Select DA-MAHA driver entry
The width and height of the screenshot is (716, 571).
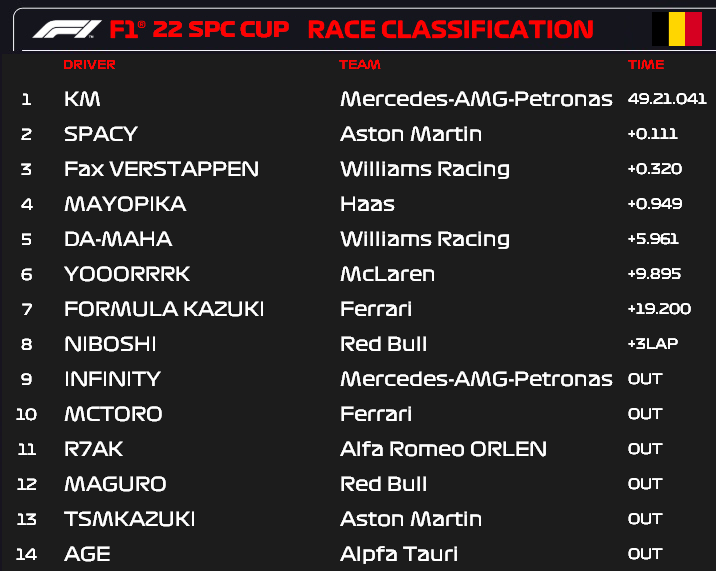tap(118, 239)
